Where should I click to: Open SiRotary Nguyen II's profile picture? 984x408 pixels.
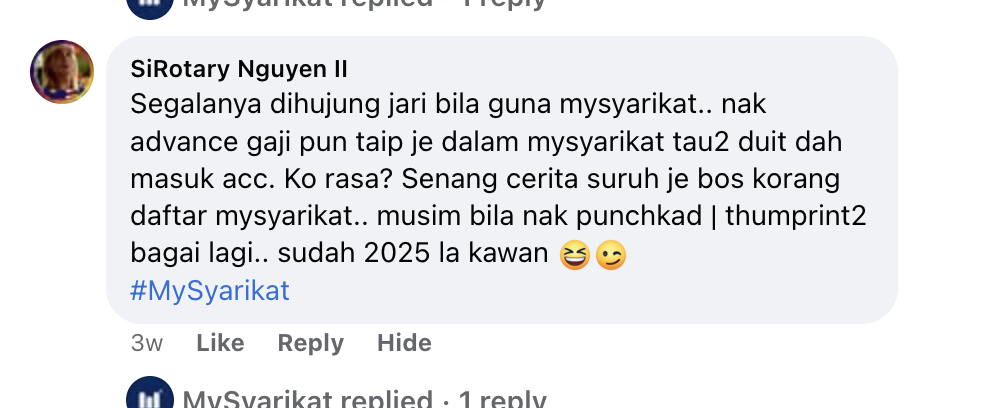click(62, 72)
